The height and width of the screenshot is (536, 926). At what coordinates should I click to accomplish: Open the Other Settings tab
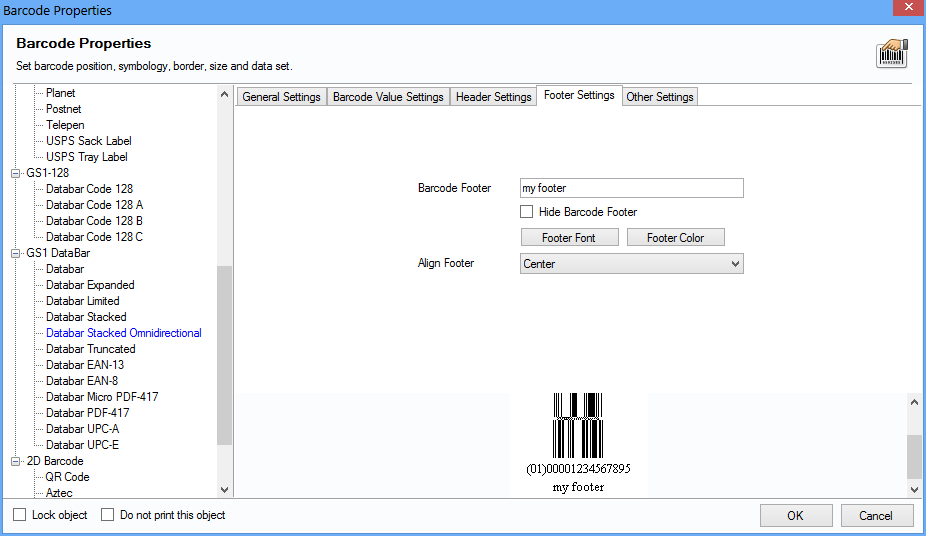pyautogui.click(x=660, y=97)
